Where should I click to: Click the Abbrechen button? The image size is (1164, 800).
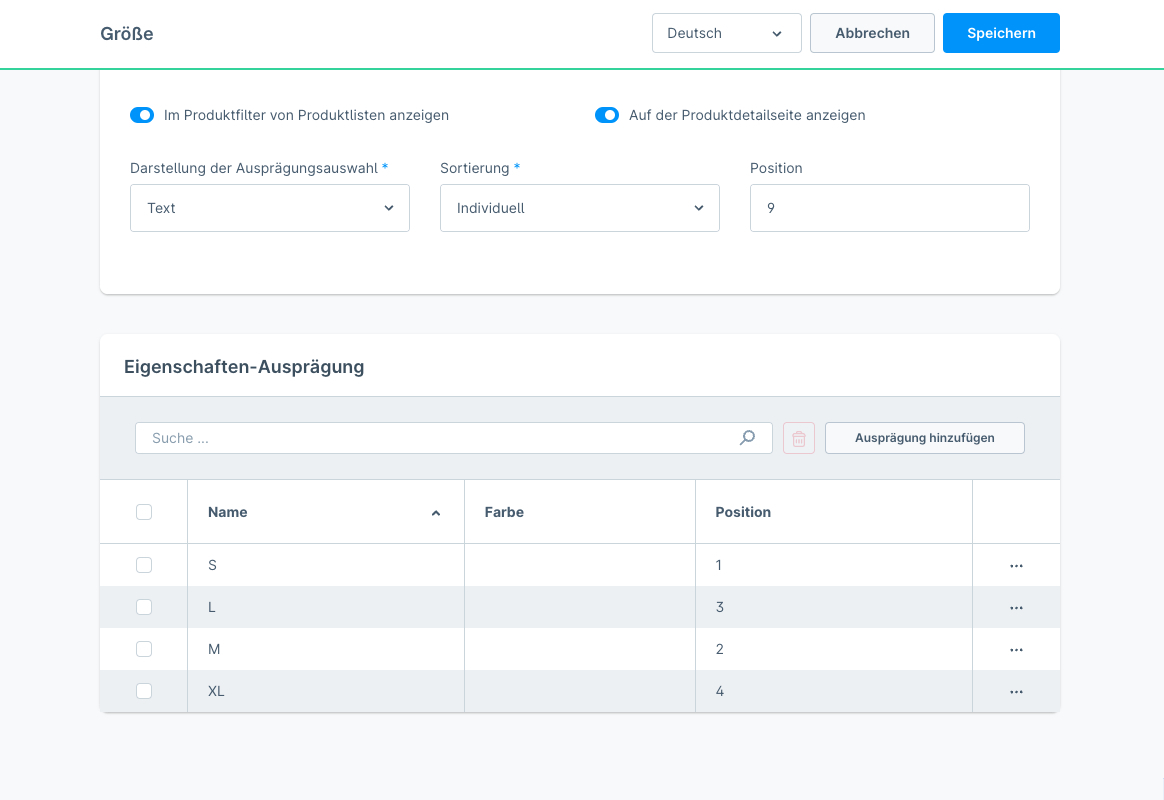click(x=872, y=33)
